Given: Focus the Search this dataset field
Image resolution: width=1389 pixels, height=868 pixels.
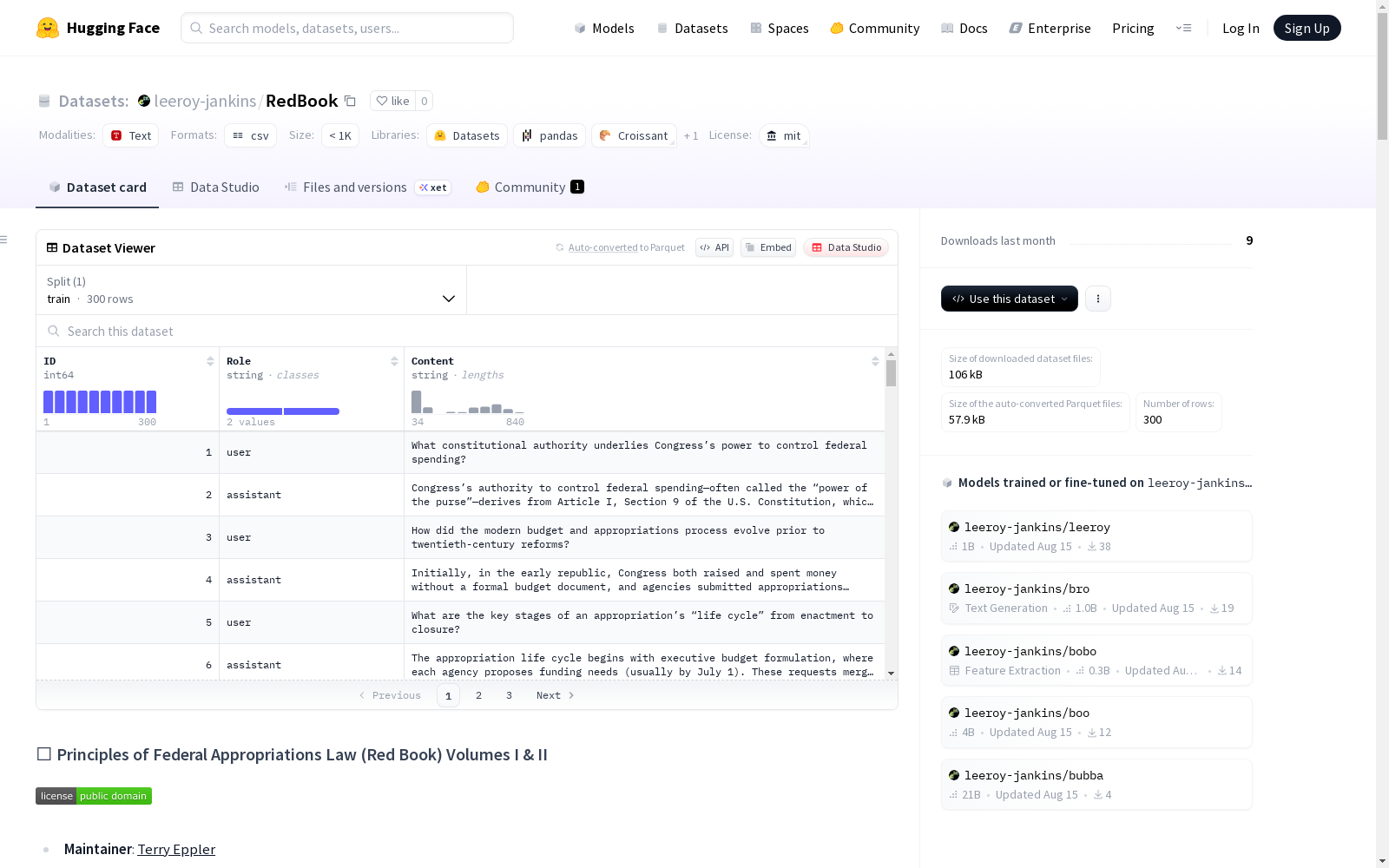Looking at the screenshot, I should 467,331.
